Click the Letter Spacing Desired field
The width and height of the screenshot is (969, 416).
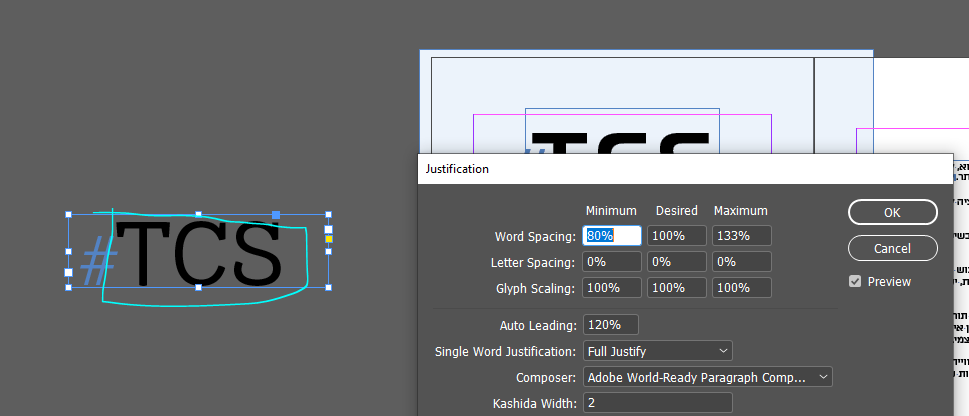pos(676,262)
